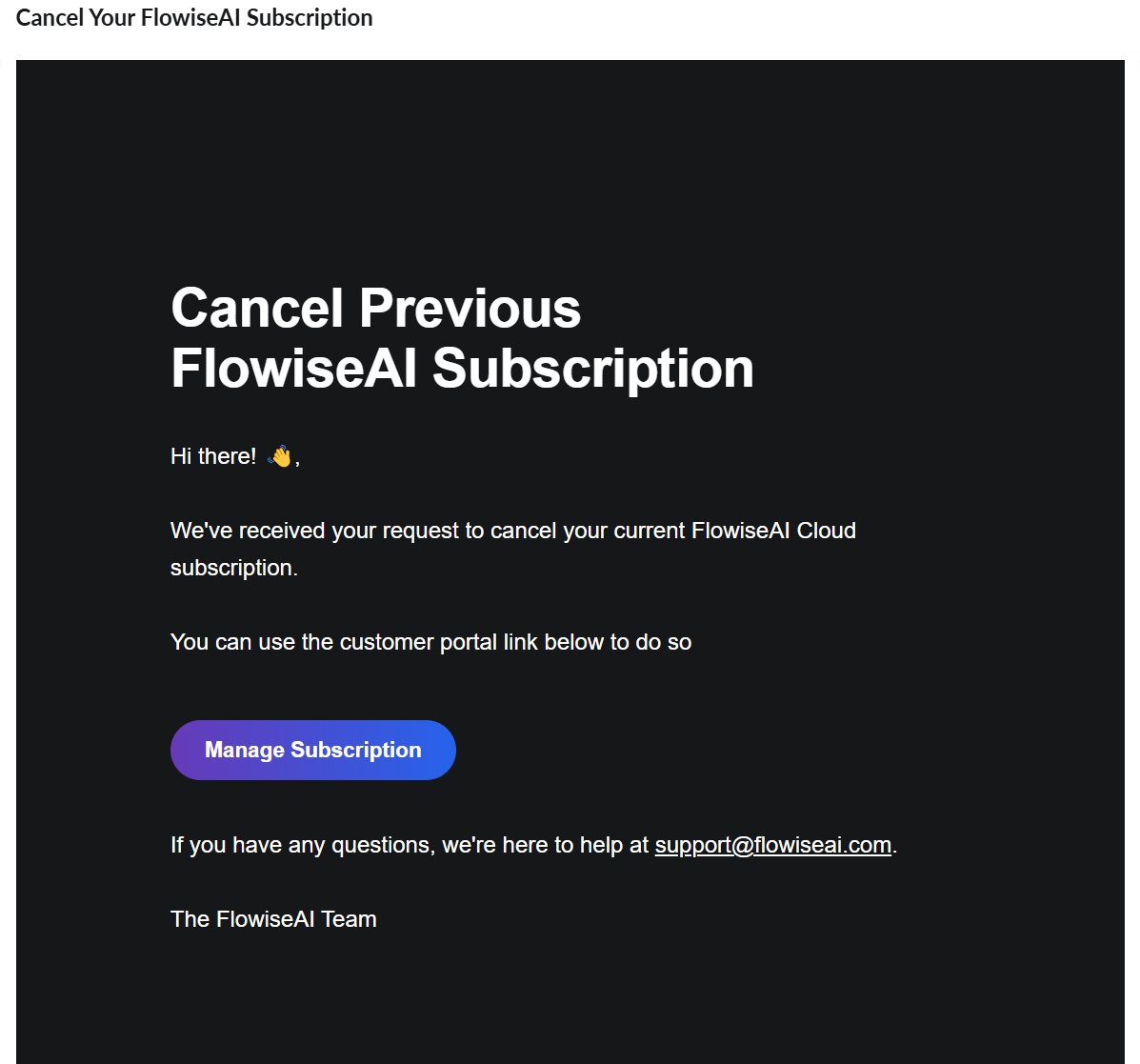The width and height of the screenshot is (1140, 1064).
Task: Click "FlowiseAI" in the large heading
Action: coord(293,369)
